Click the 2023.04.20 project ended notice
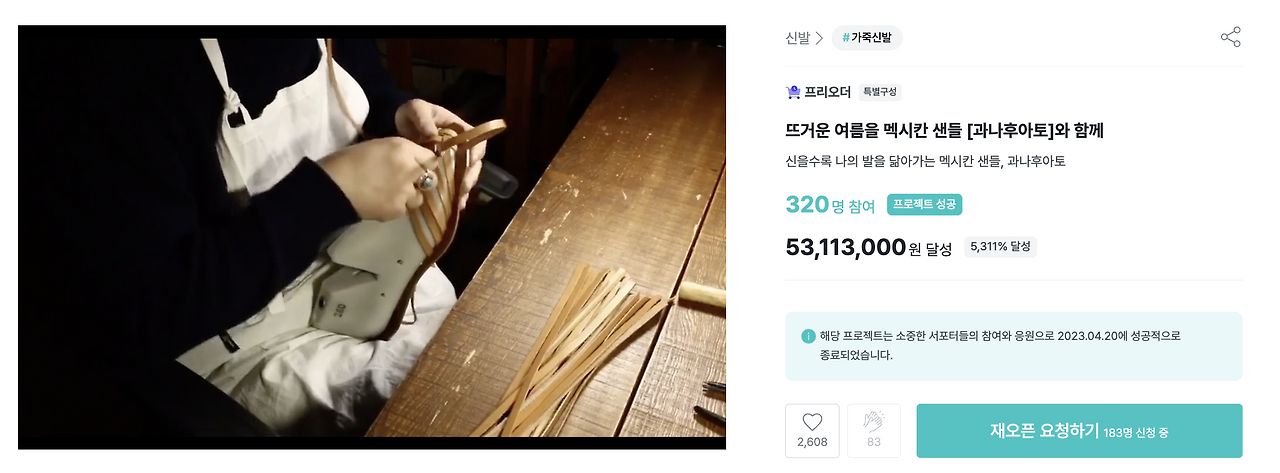The image size is (1280, 473). (x=1013, y=346)
